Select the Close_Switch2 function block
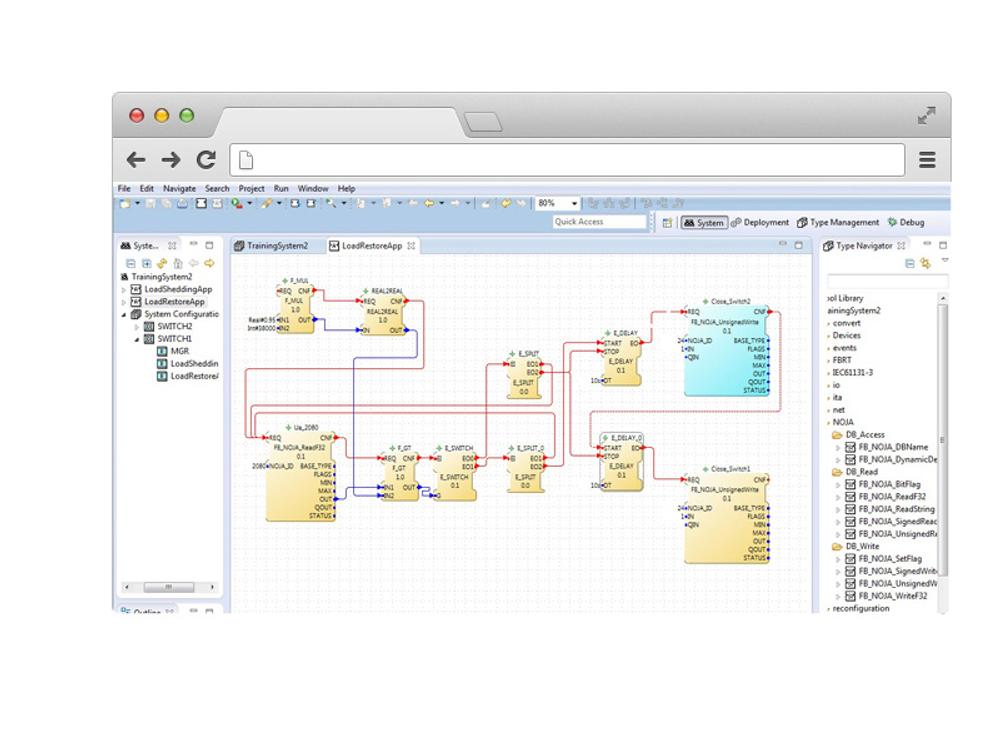 [x=726, y=348]
